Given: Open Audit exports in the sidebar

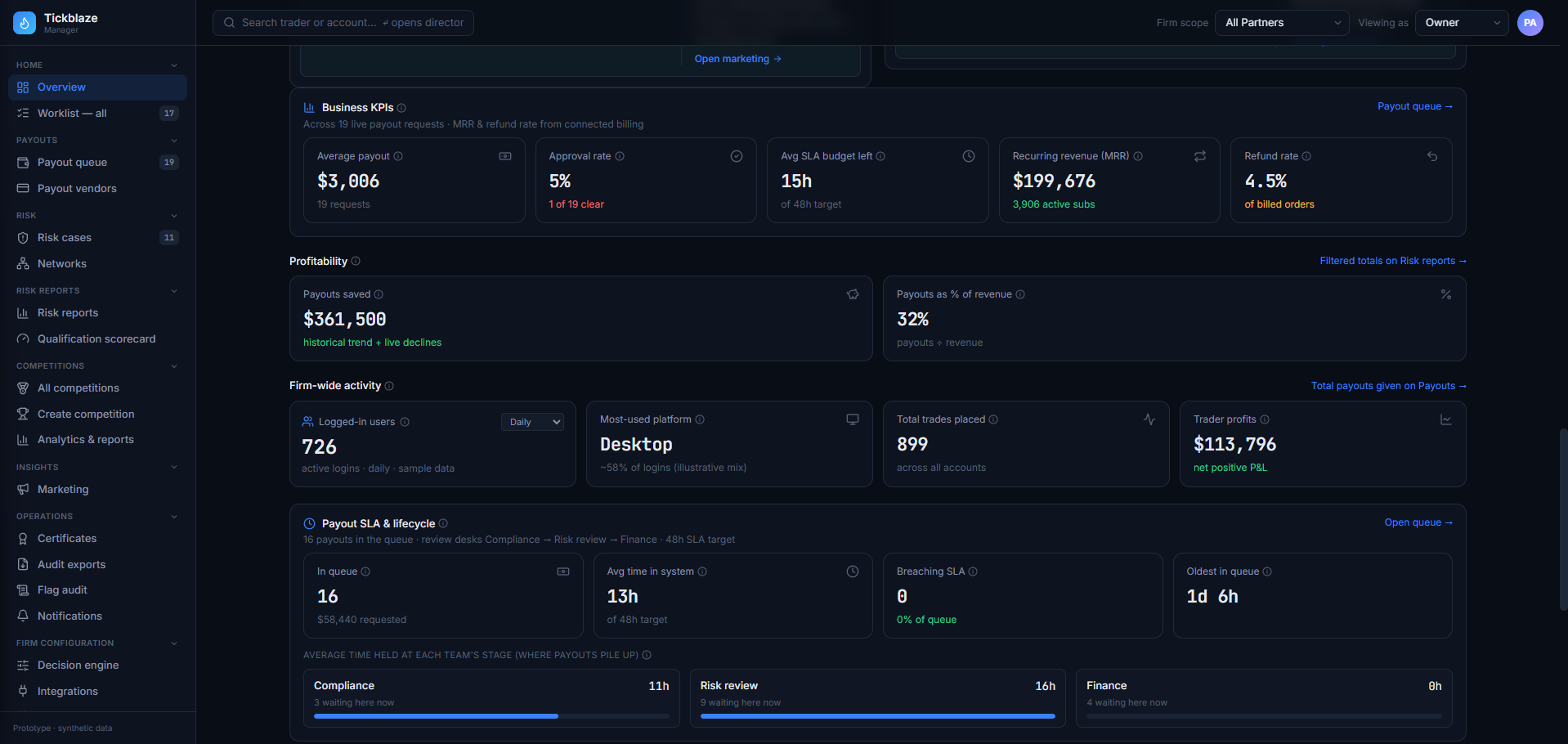Looking at the screenshot, I should click(97, 565).
